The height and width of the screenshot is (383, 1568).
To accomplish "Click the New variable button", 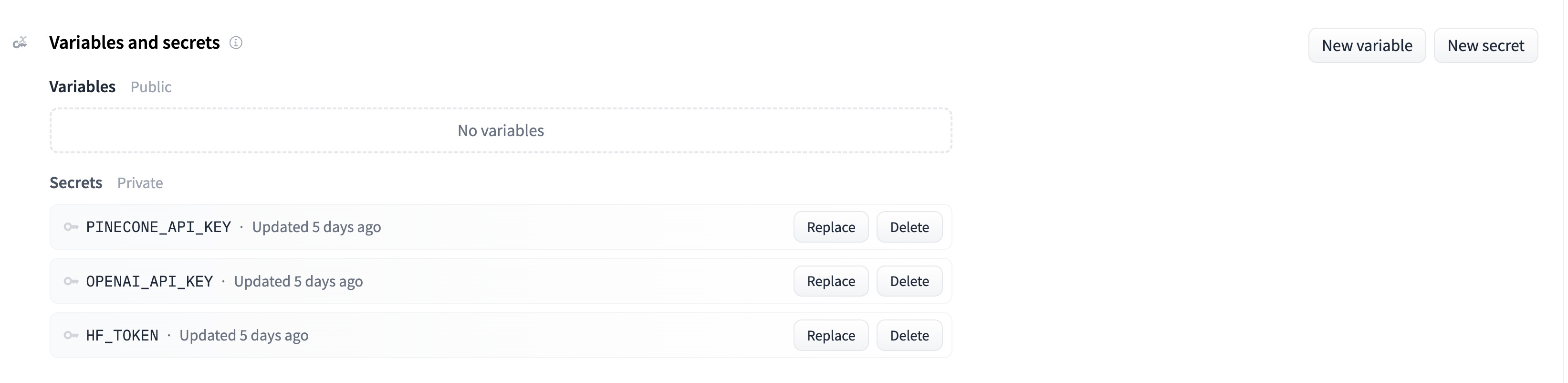I will click(1367, 45).
